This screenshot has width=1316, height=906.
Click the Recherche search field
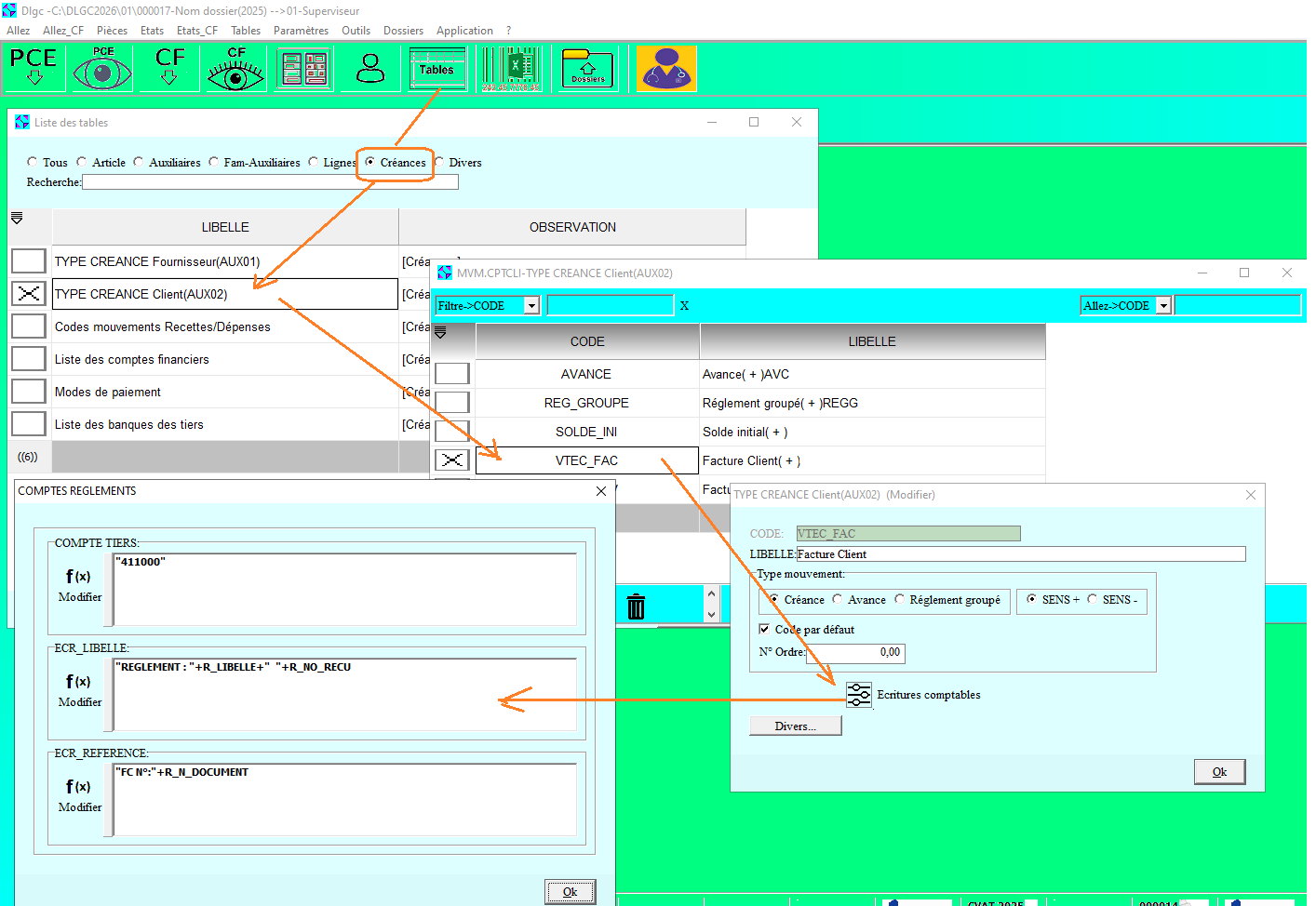(x=270, y=182)
